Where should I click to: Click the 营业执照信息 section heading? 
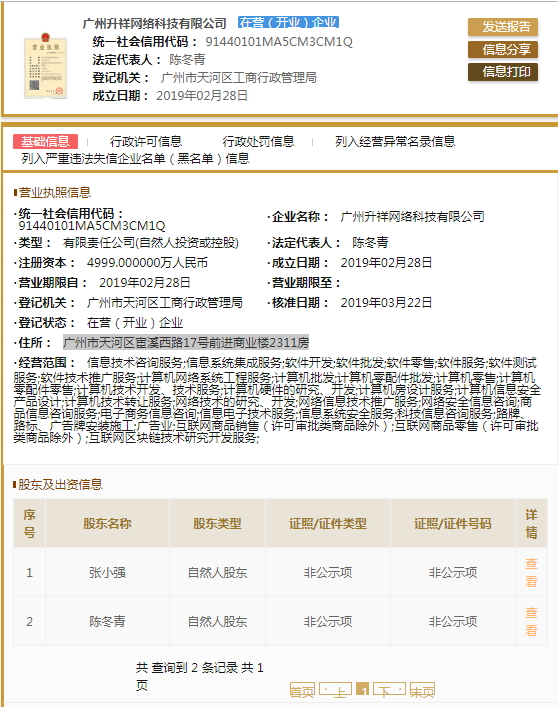[x=55, y=193]
